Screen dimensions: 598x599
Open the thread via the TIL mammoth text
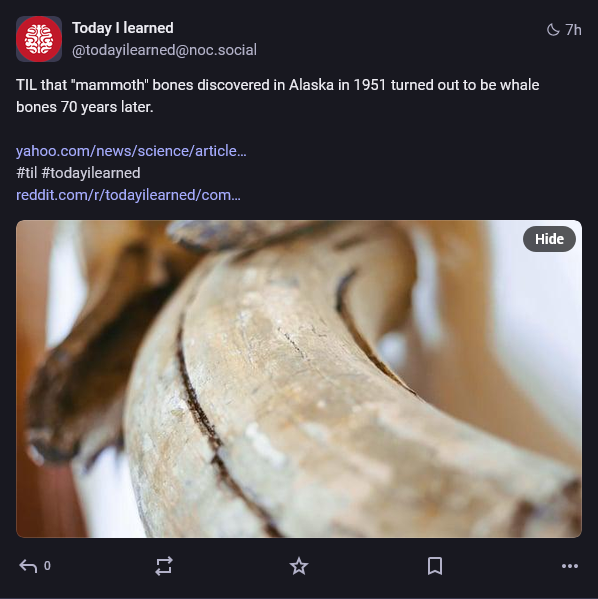pos(277,96)
